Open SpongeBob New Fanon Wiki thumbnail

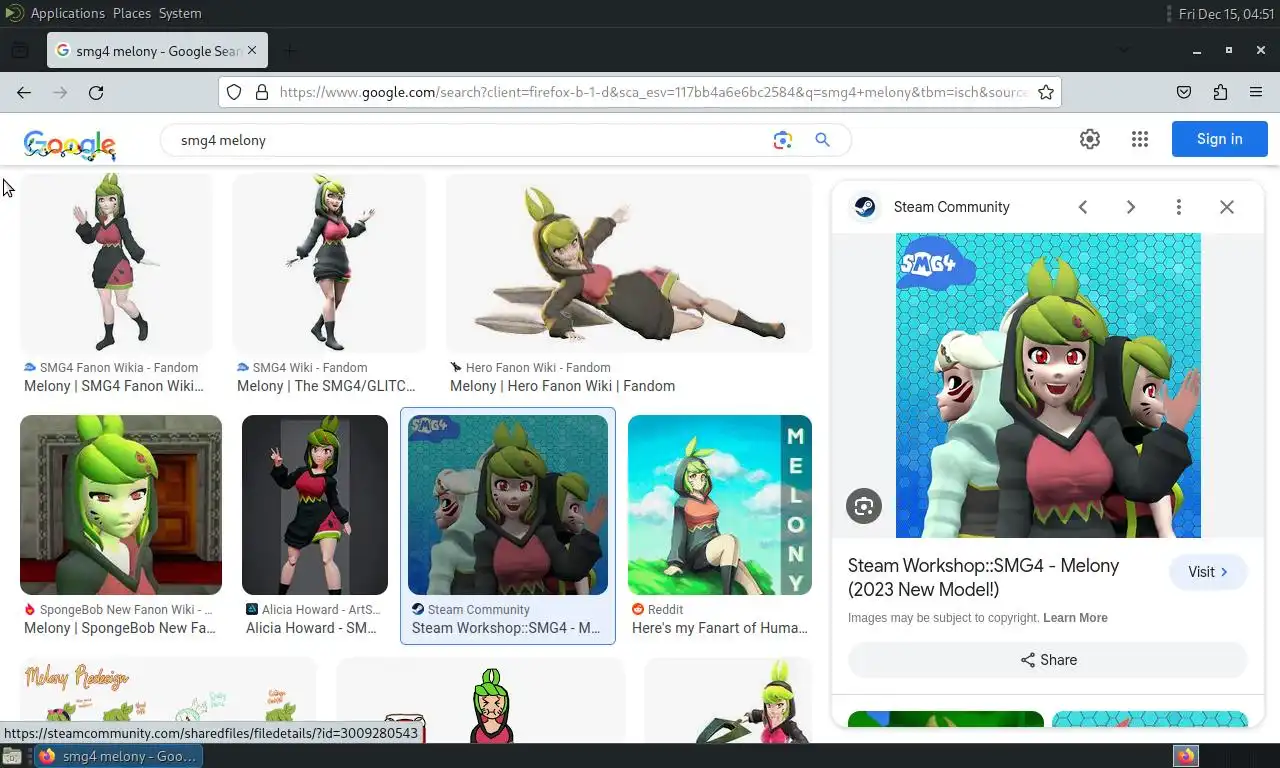coord(121,505)
